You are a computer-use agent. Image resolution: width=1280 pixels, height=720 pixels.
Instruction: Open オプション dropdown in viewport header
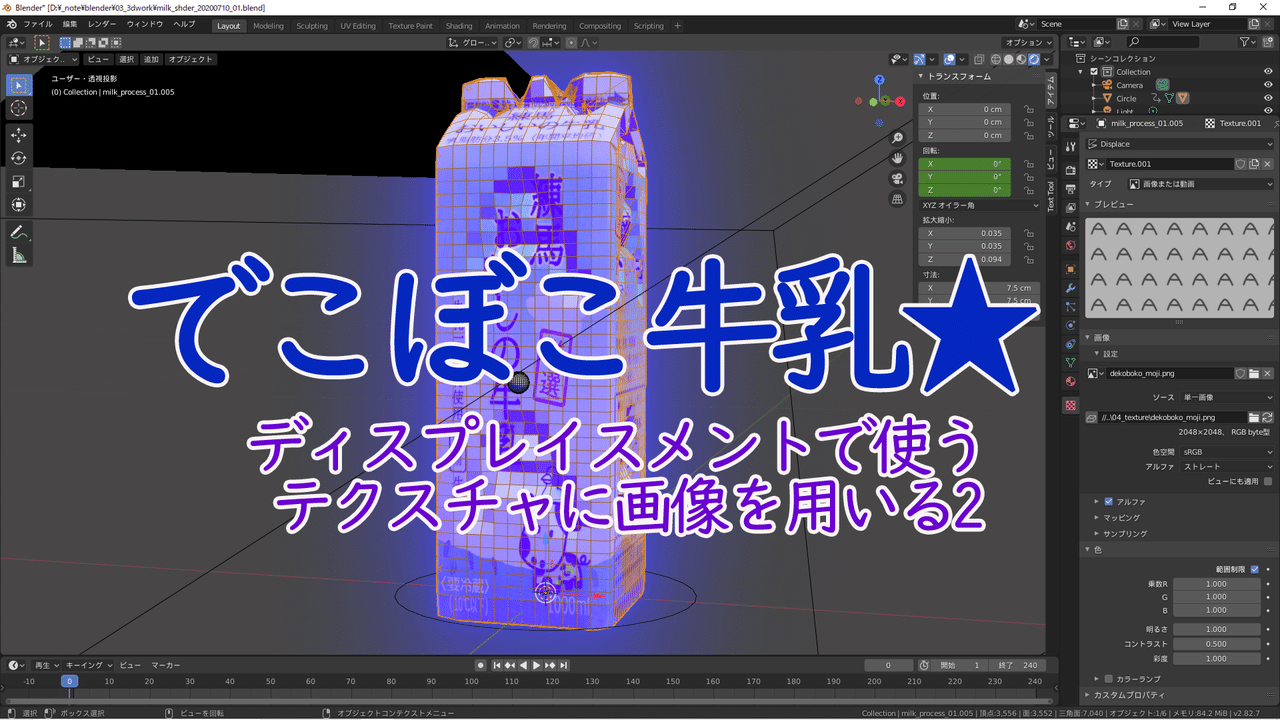1028,43
